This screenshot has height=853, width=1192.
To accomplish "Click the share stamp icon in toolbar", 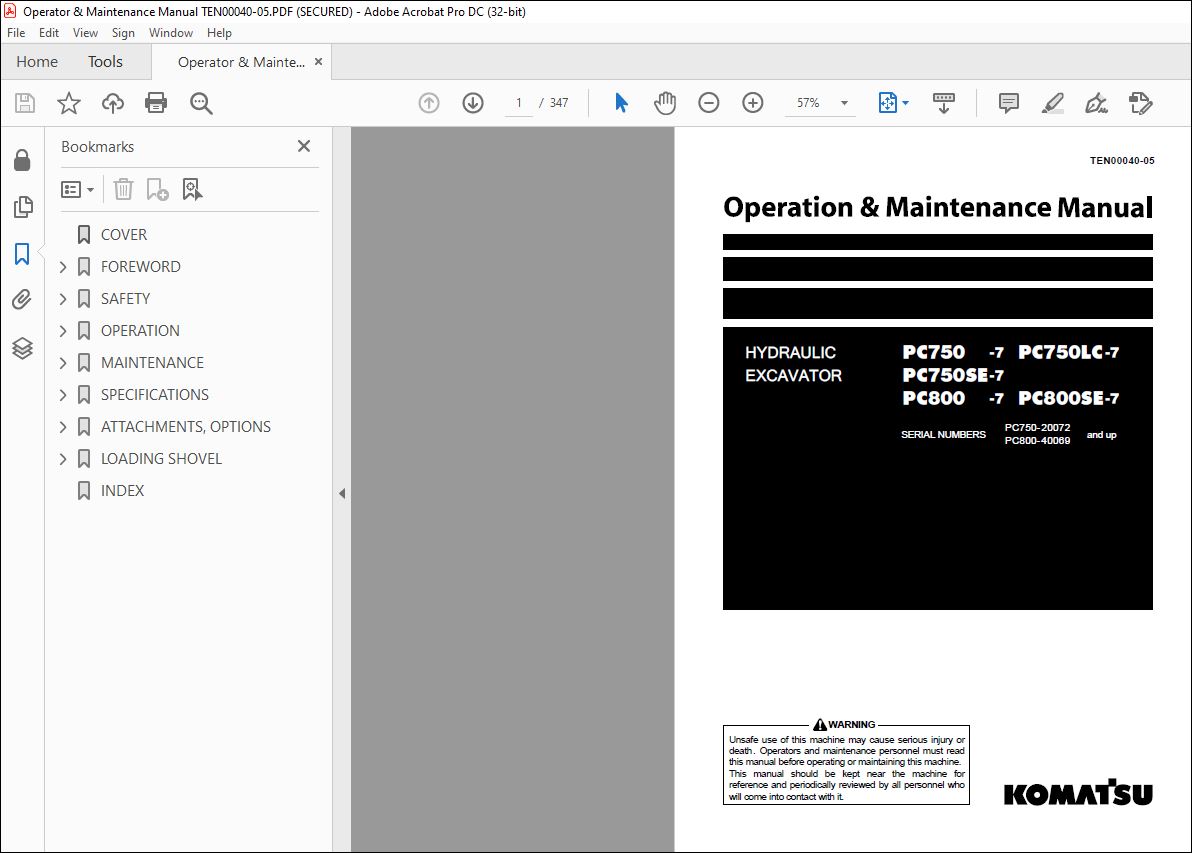I will coord(1140,103).
